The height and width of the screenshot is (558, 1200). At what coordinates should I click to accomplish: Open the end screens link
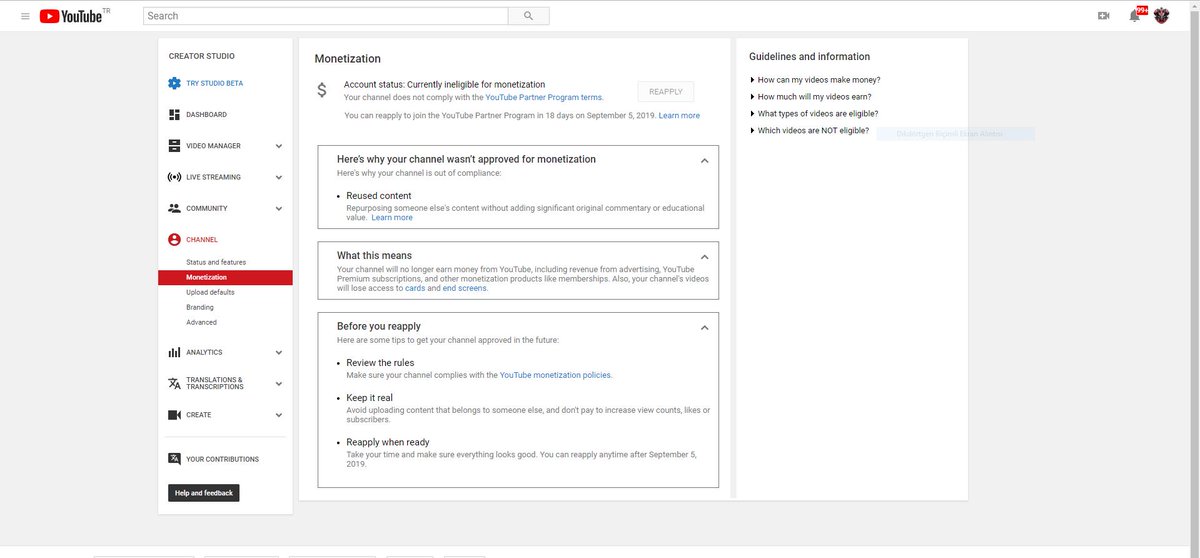tap(465, 288)
